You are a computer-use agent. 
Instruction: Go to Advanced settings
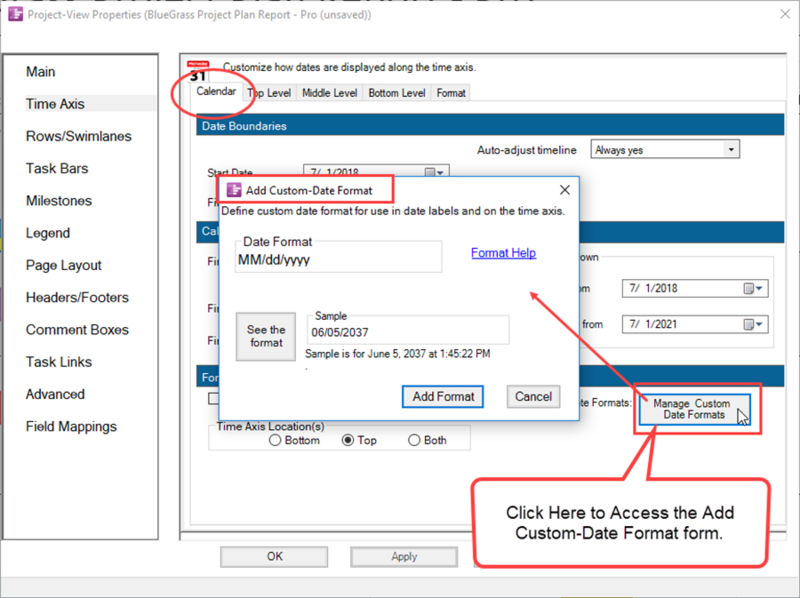56,394
